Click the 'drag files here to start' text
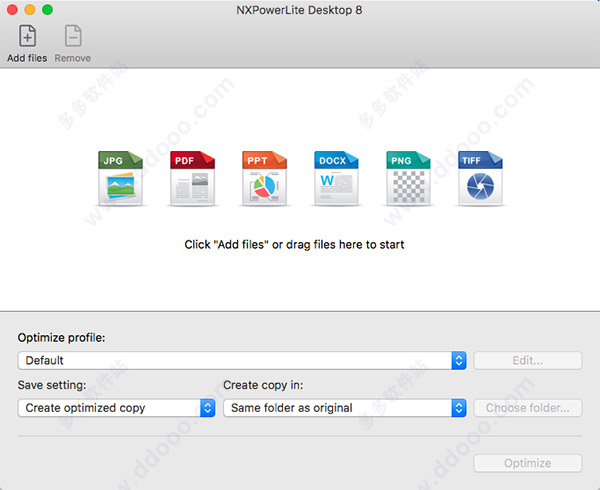Viewport: 600px width, 490px height. (345, 244)
